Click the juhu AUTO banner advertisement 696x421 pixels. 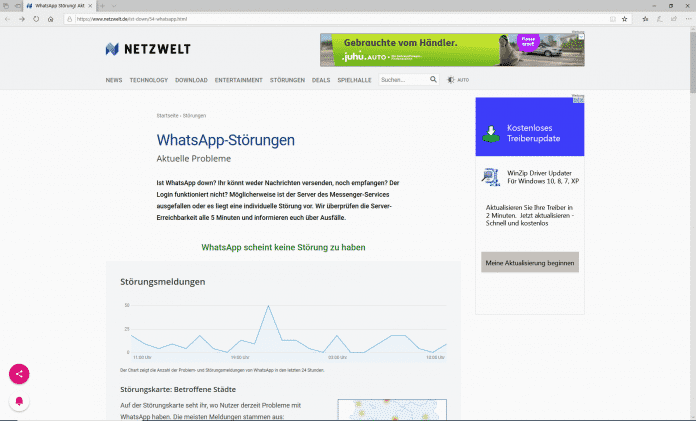[452, 49]
